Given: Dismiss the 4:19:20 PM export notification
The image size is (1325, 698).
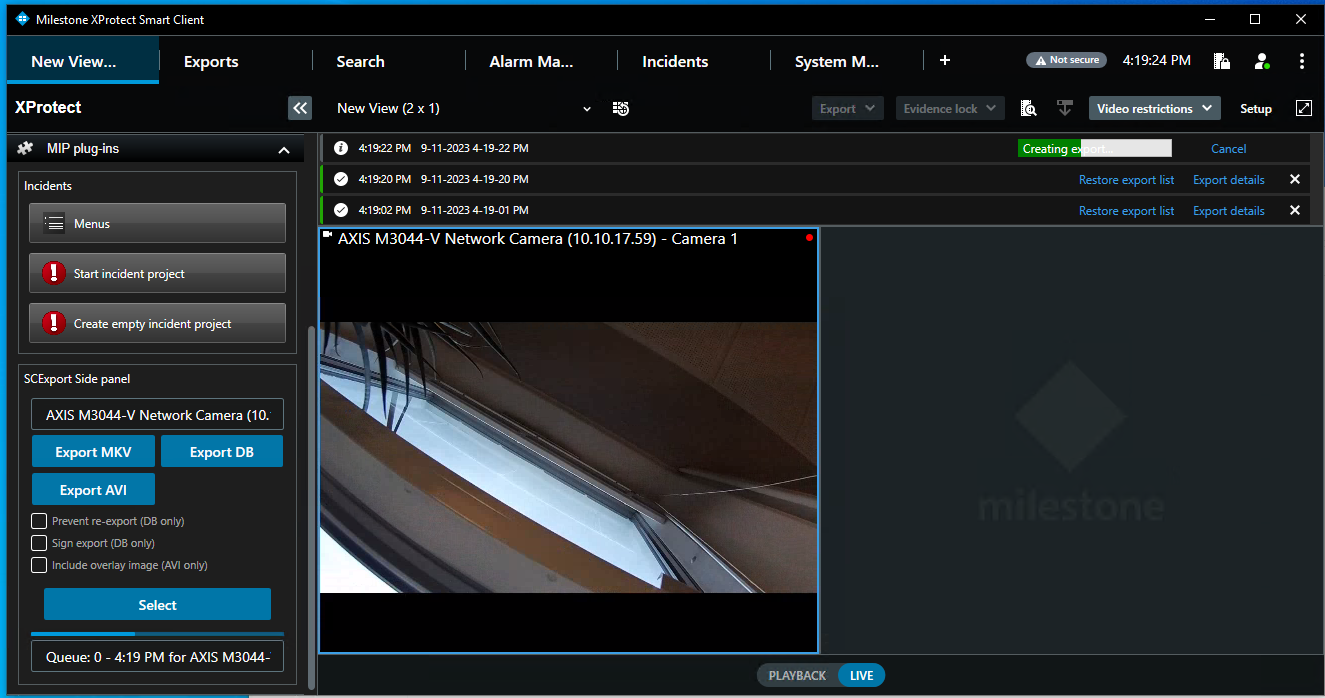Looking at the screenshot, I should tap(1295, 180).
